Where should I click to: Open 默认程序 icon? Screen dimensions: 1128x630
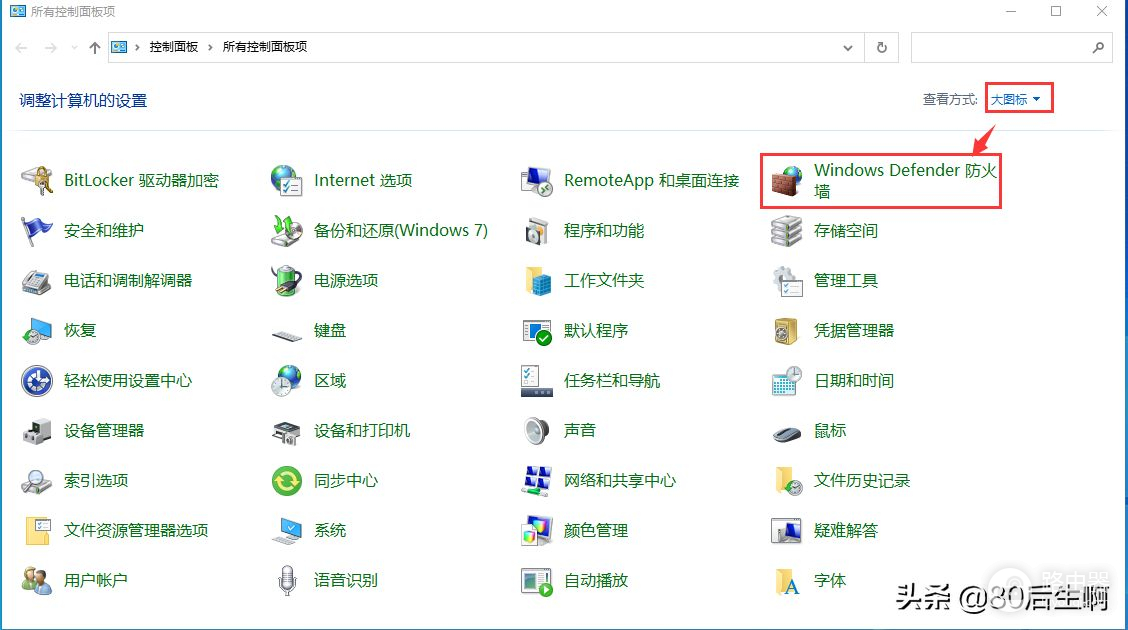(x=537, y=331)
